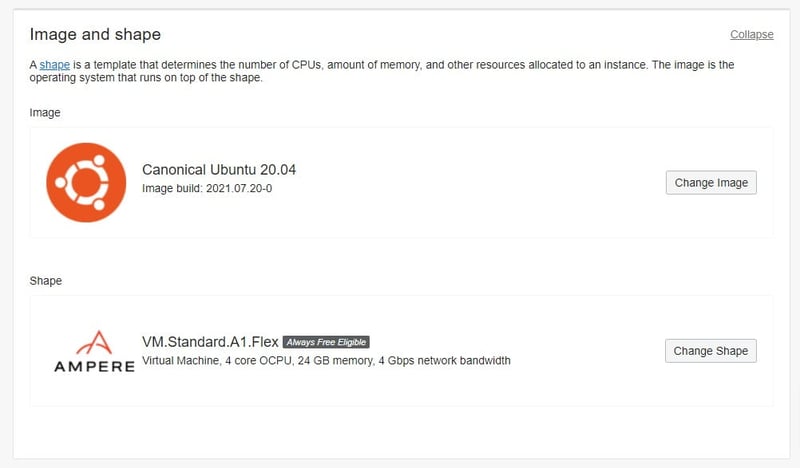This screenshot has height=468, width=800.
Task: Click the Always Free Eligible badge
Action: coord(326,342)
